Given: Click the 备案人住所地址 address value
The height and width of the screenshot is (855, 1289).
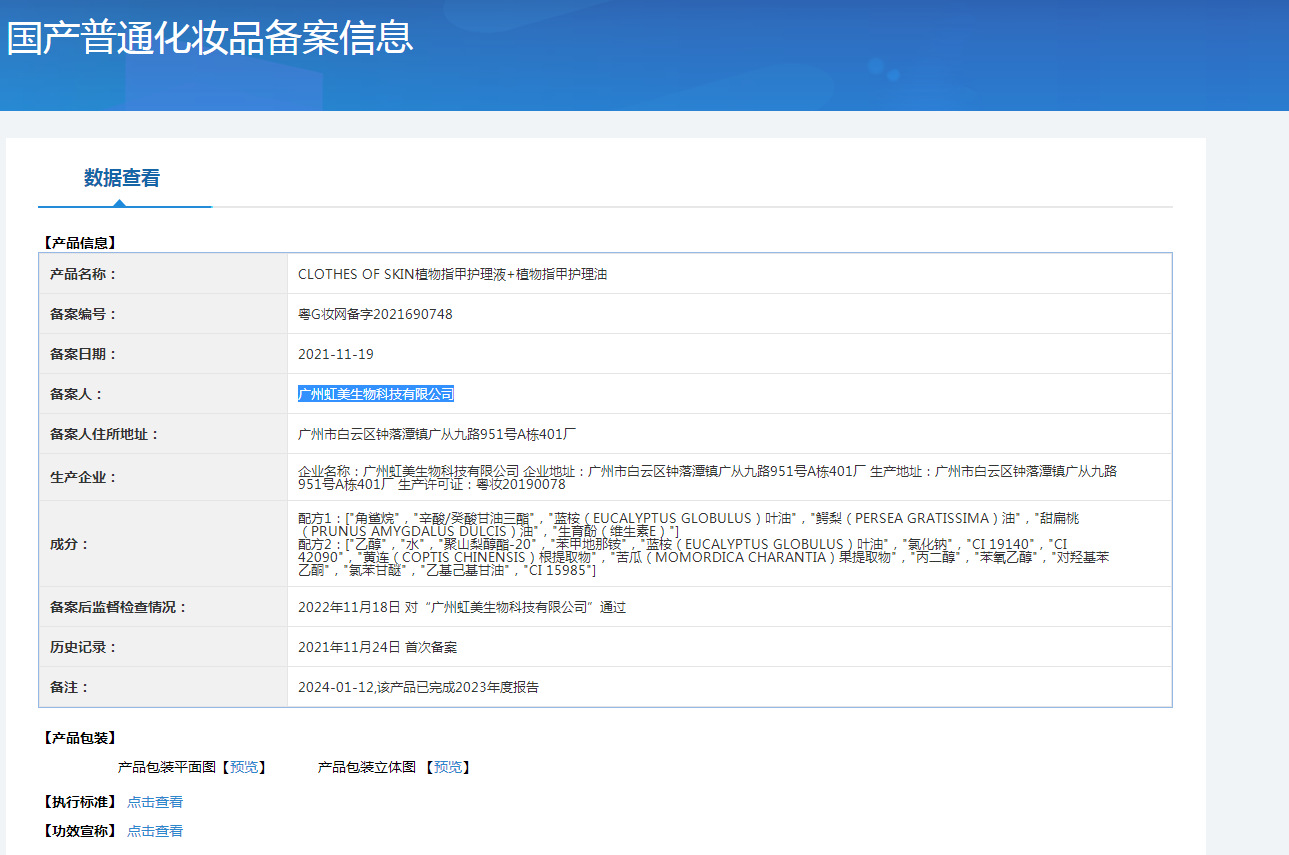Looking at the screenshot, I should (437, 434).
